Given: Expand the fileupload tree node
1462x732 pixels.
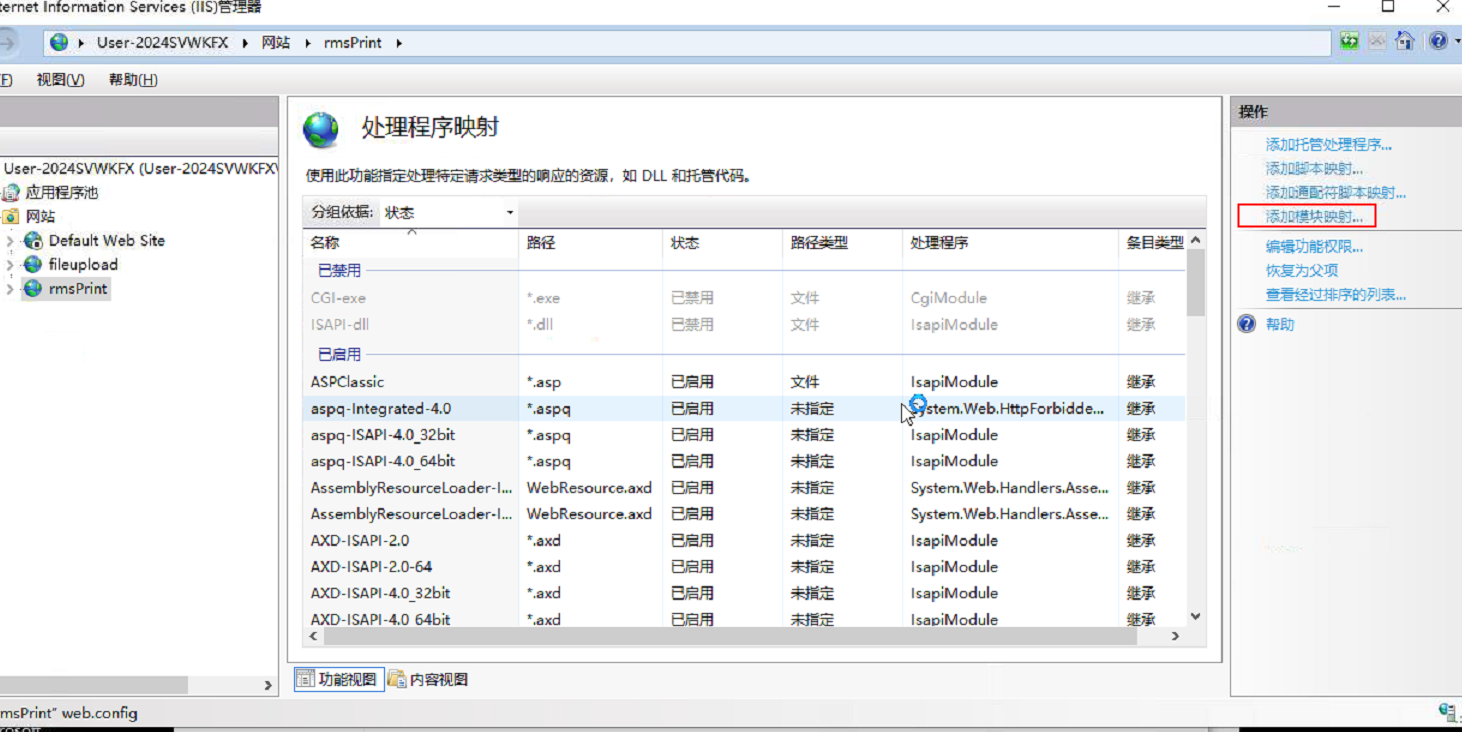Looking at the screenshot, I should click(10, 265).
